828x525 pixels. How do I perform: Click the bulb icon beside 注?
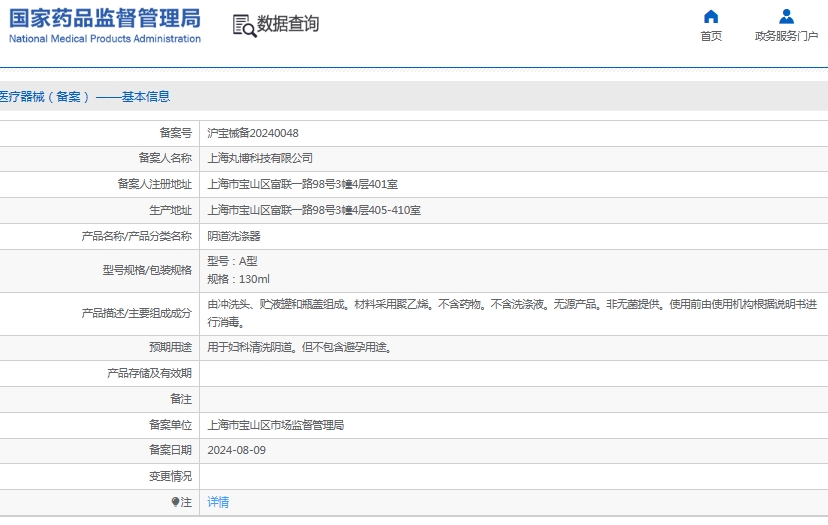175,502
